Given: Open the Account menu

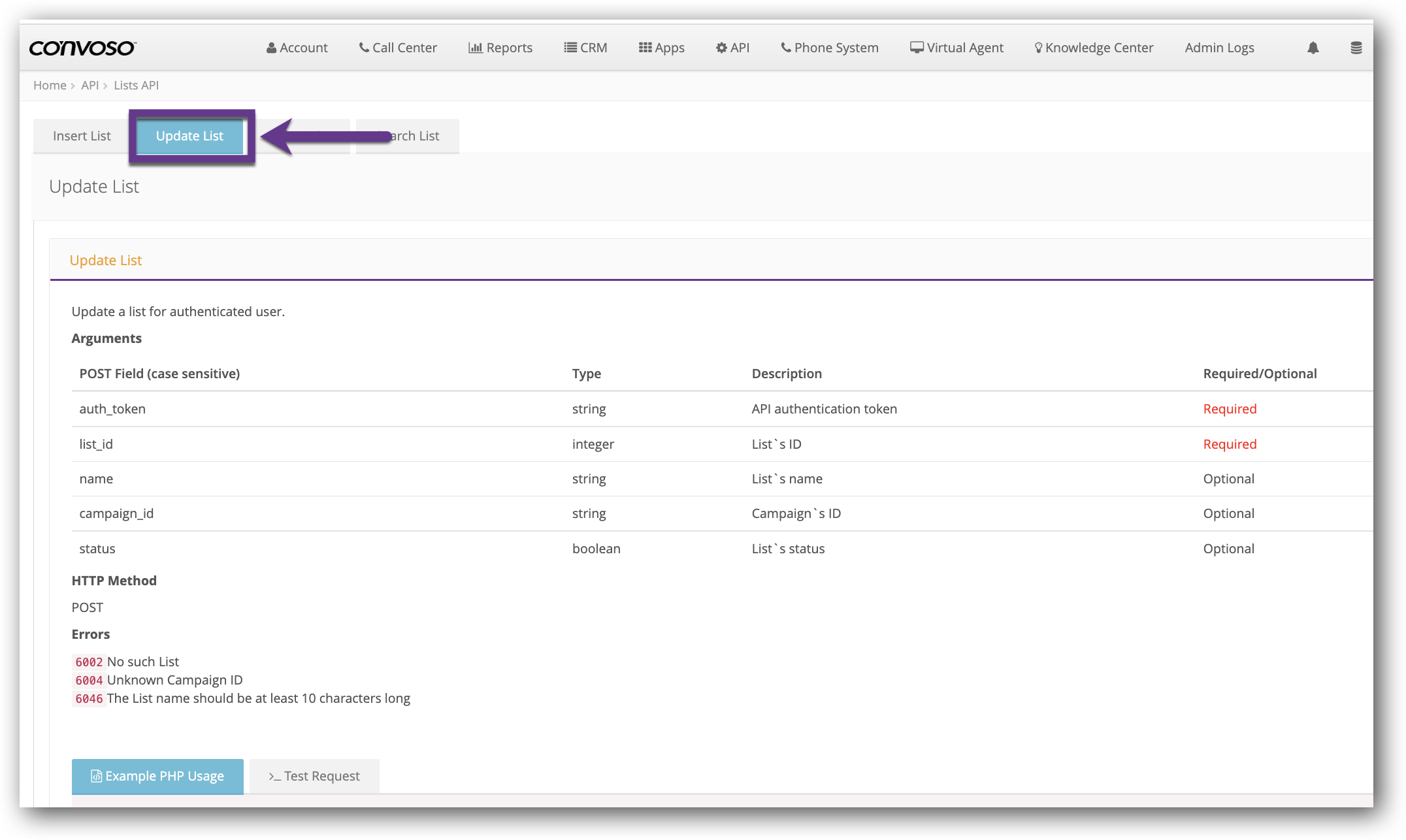Looking at the screenshot, I should 297,48.
